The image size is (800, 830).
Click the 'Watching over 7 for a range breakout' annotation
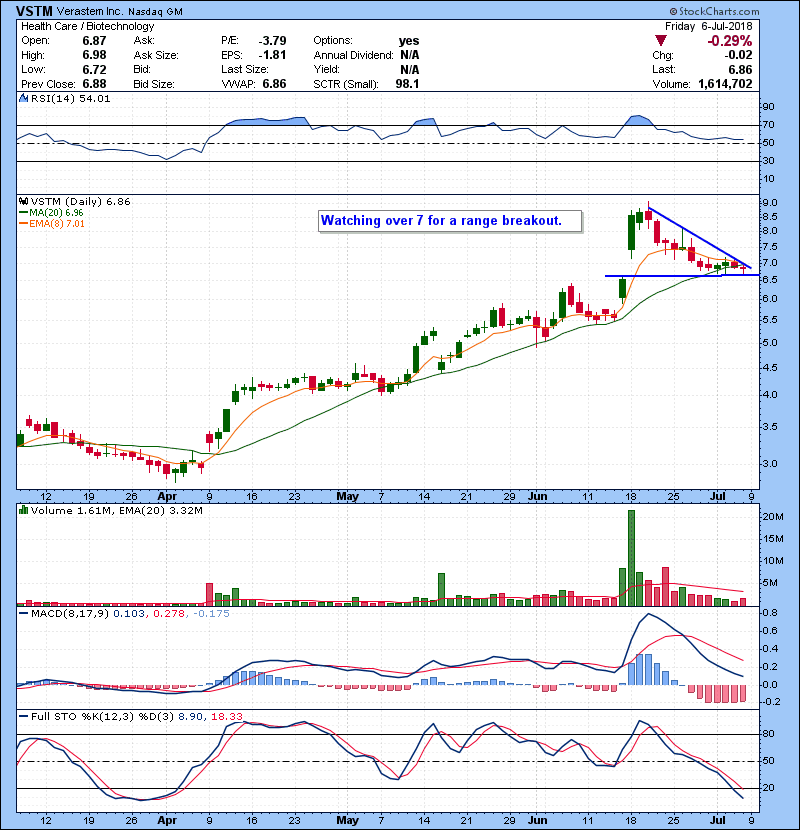[x=450, y=221]
